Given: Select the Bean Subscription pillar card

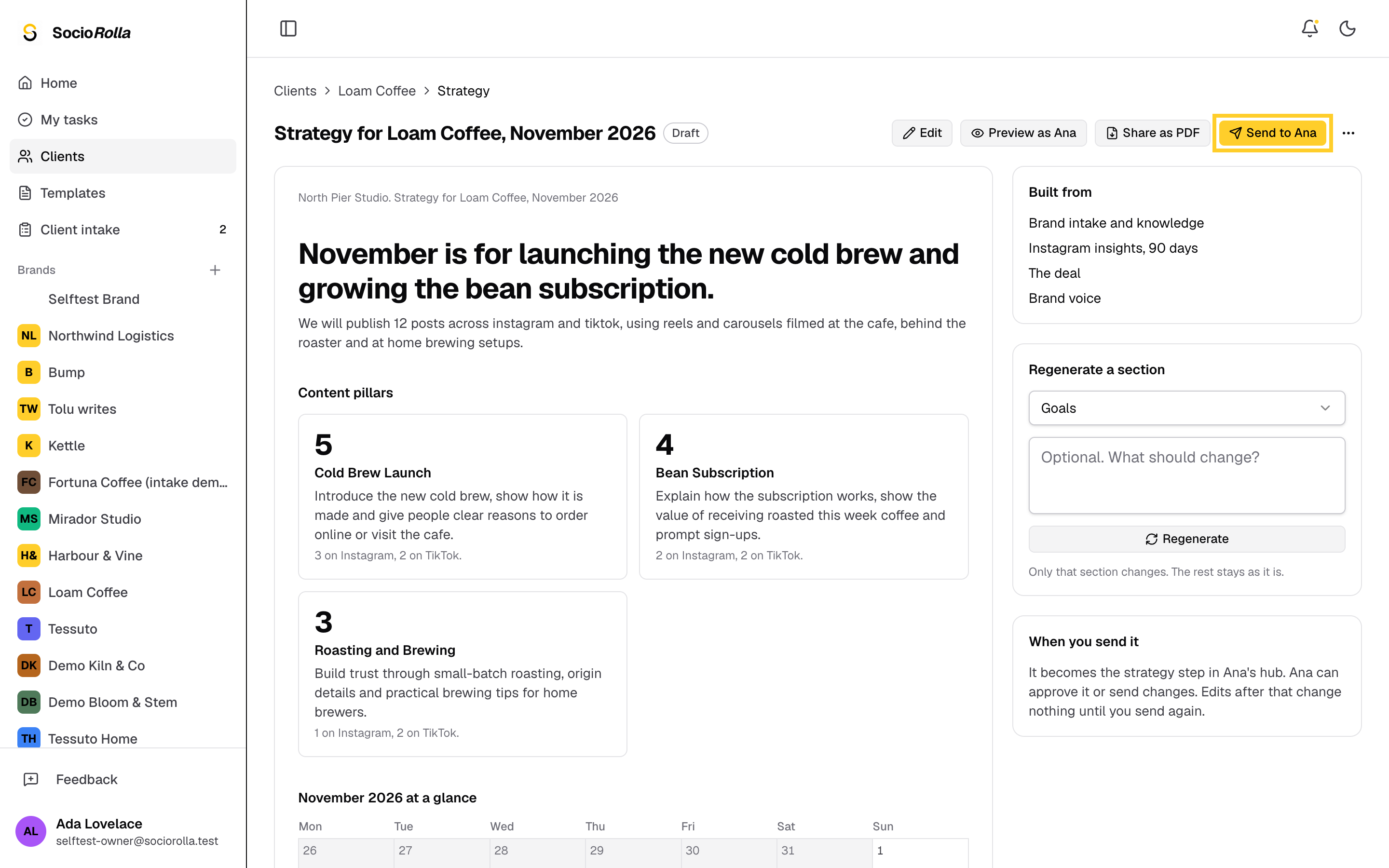Looking at the screenshot, I should click(803, 497).
